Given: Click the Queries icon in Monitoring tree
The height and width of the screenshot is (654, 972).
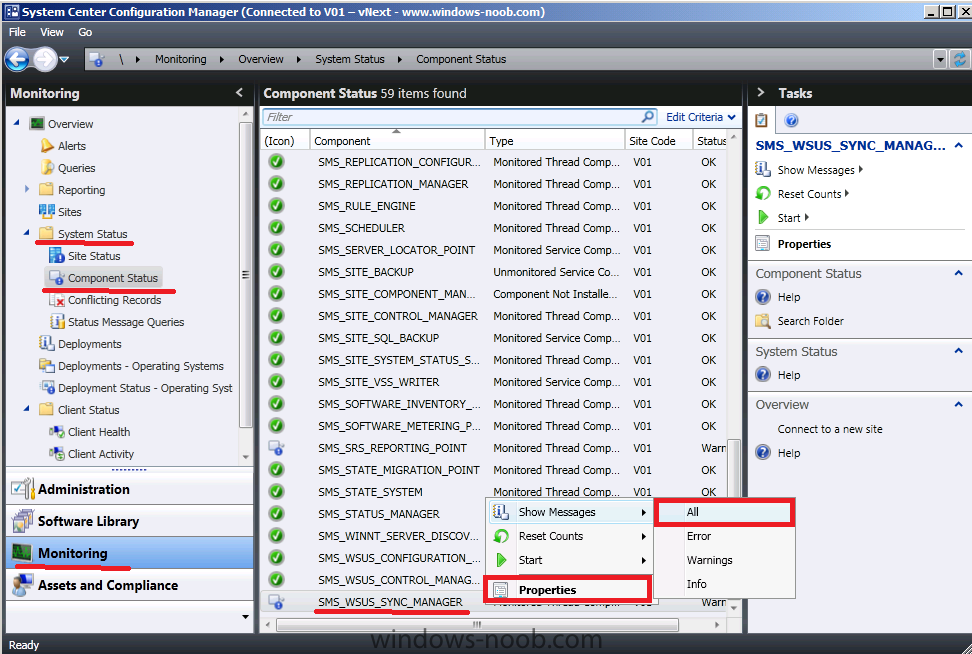Looking at the screenshot, I should (x=47, y=168).
